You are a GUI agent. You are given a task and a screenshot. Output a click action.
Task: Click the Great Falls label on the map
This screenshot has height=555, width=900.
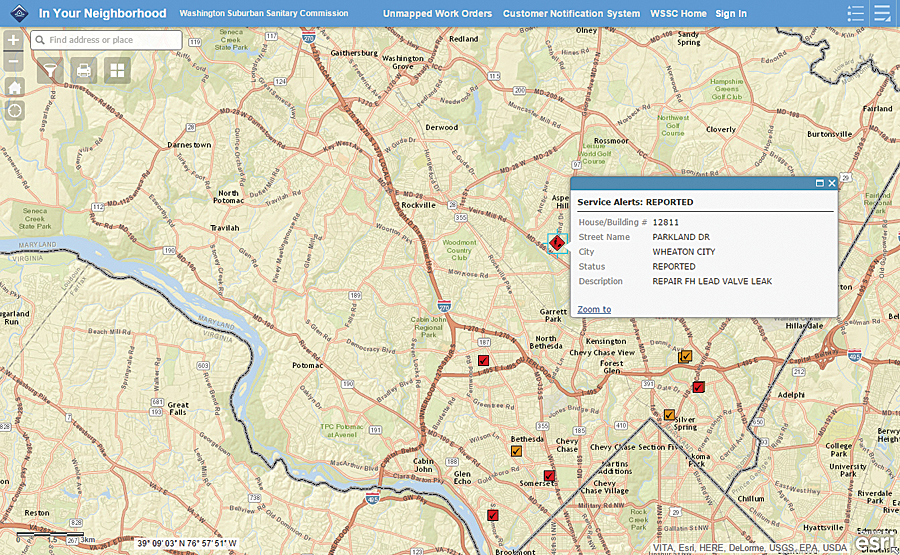(178, 408)
